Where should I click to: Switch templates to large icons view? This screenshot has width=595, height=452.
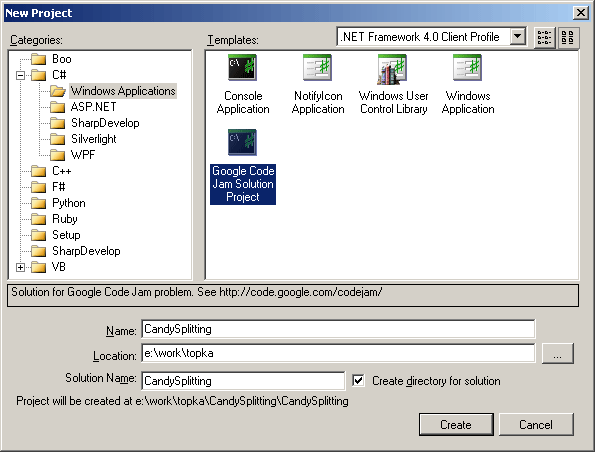click(568, 38)
